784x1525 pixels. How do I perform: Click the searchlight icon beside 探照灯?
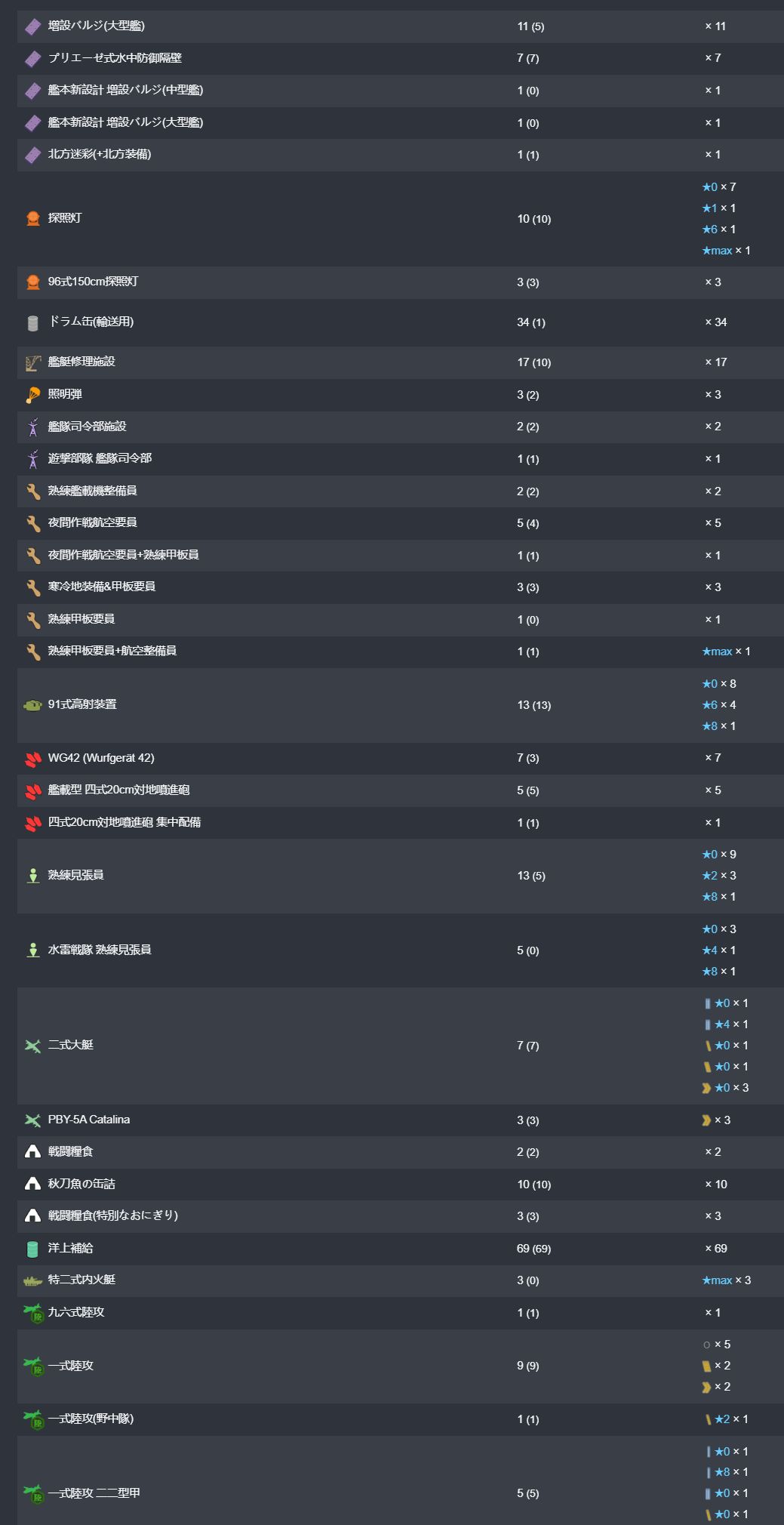coord(32,219)
